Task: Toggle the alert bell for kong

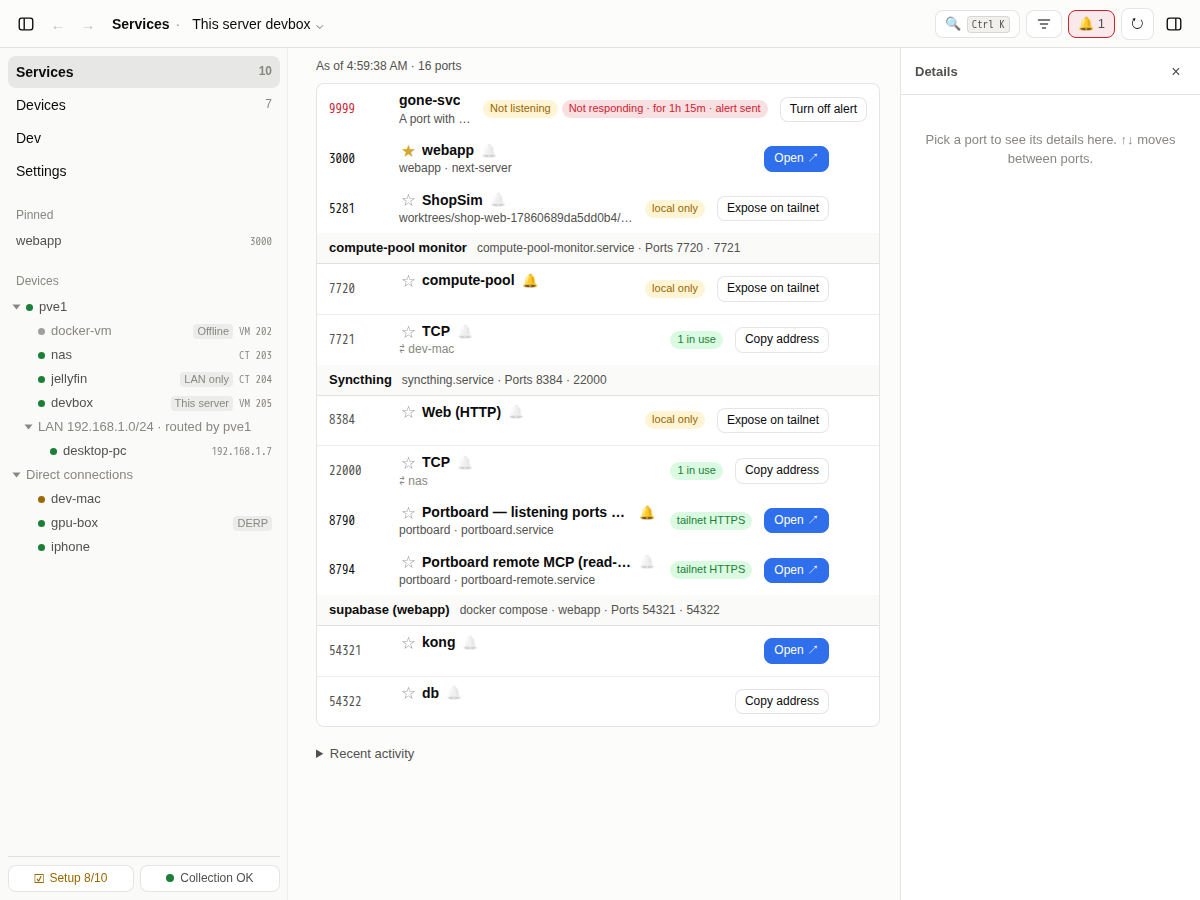Action: [470, 643]
